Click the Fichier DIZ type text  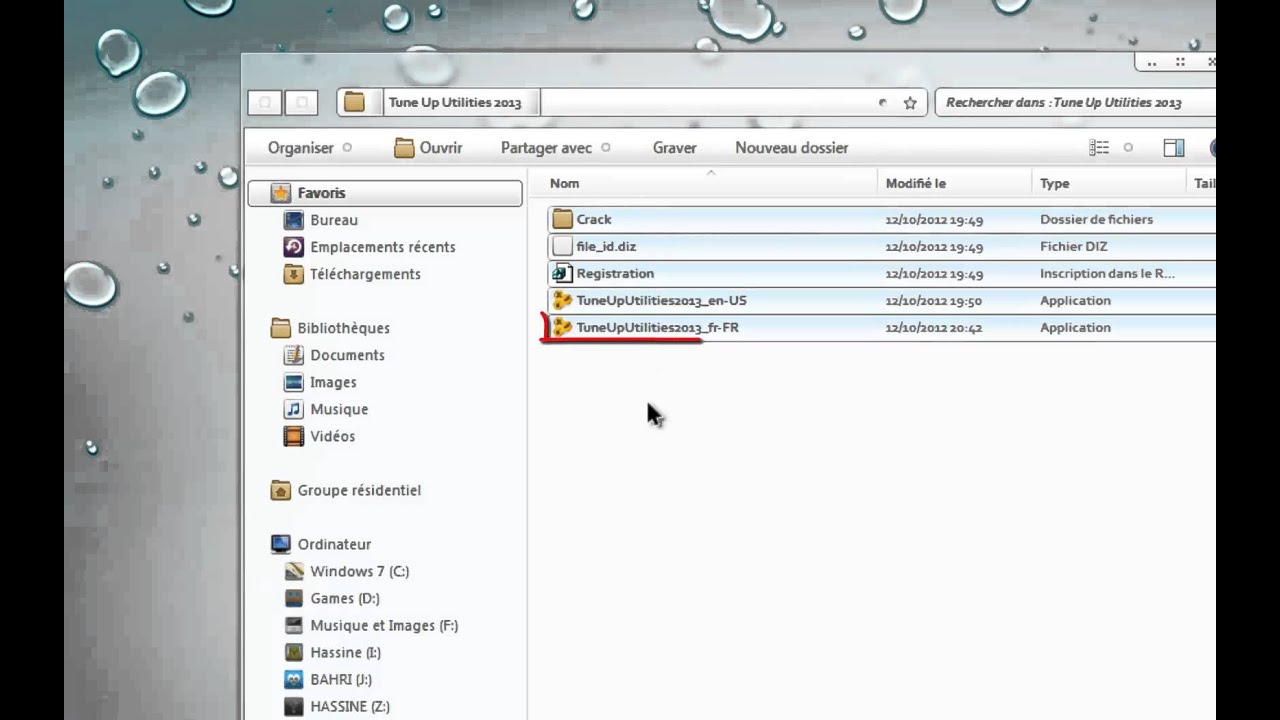(x=1074, y=246)
